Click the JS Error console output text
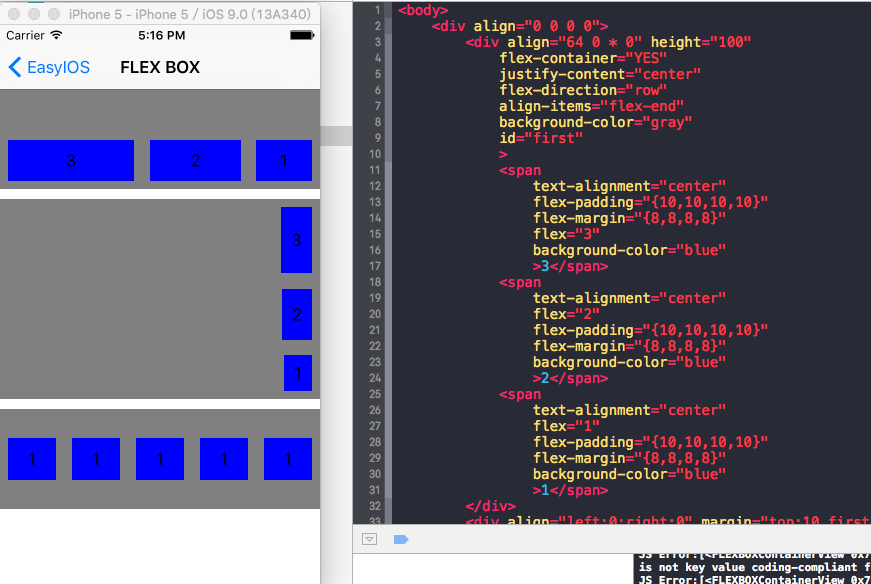Screen dimensions: 871x584 coord(752,567)
